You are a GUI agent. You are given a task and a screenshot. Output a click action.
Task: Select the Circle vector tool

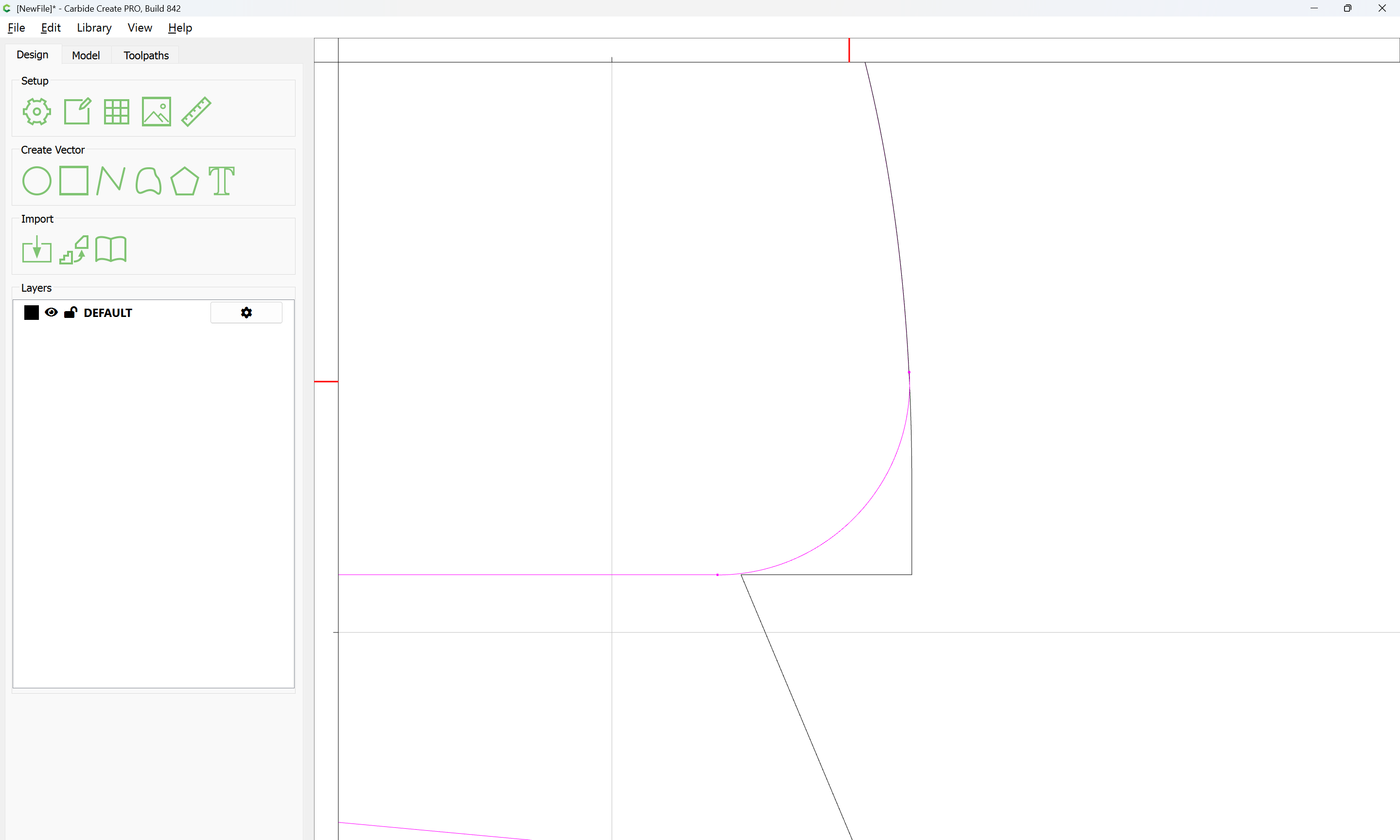pos(37,181)
